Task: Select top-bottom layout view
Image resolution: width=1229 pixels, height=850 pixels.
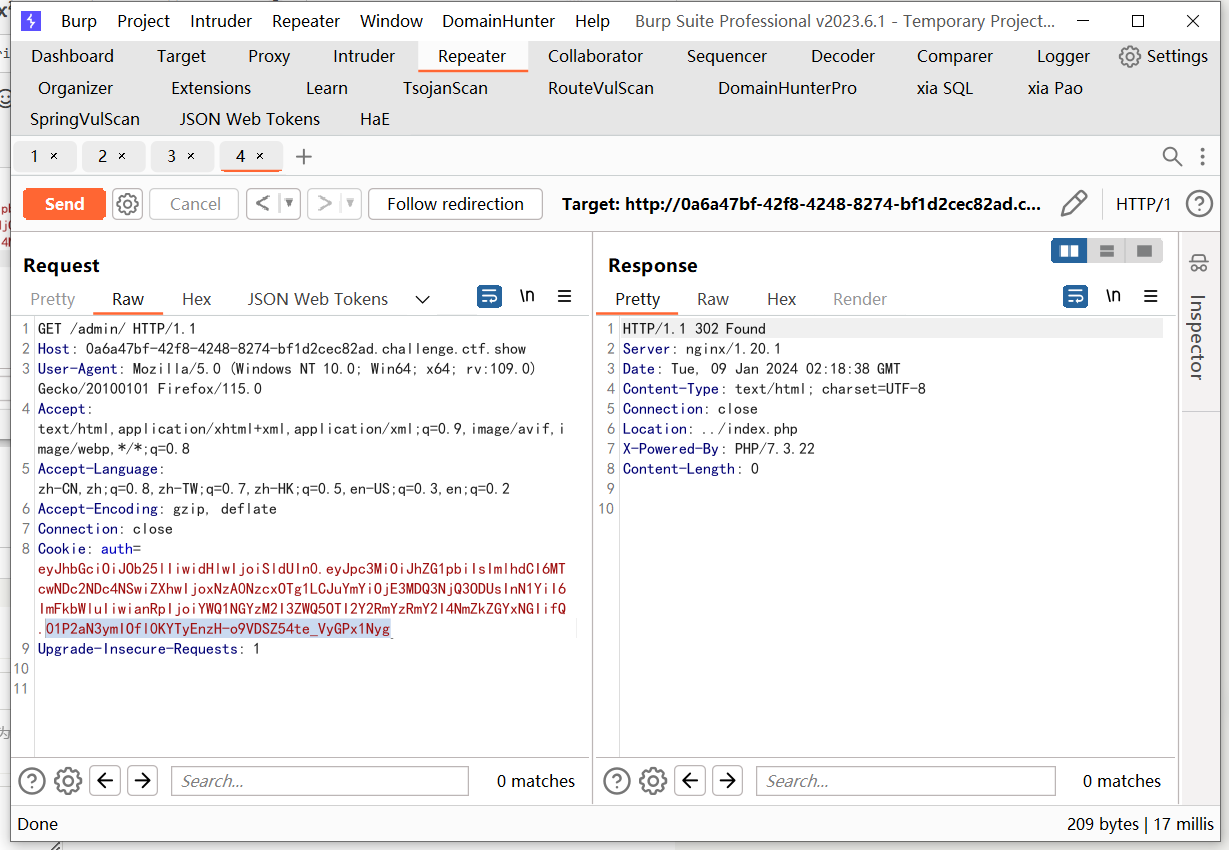Action: [1106, 251]
